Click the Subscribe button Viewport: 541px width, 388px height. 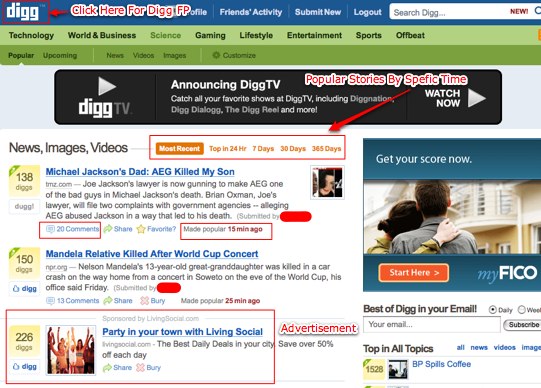523,325
